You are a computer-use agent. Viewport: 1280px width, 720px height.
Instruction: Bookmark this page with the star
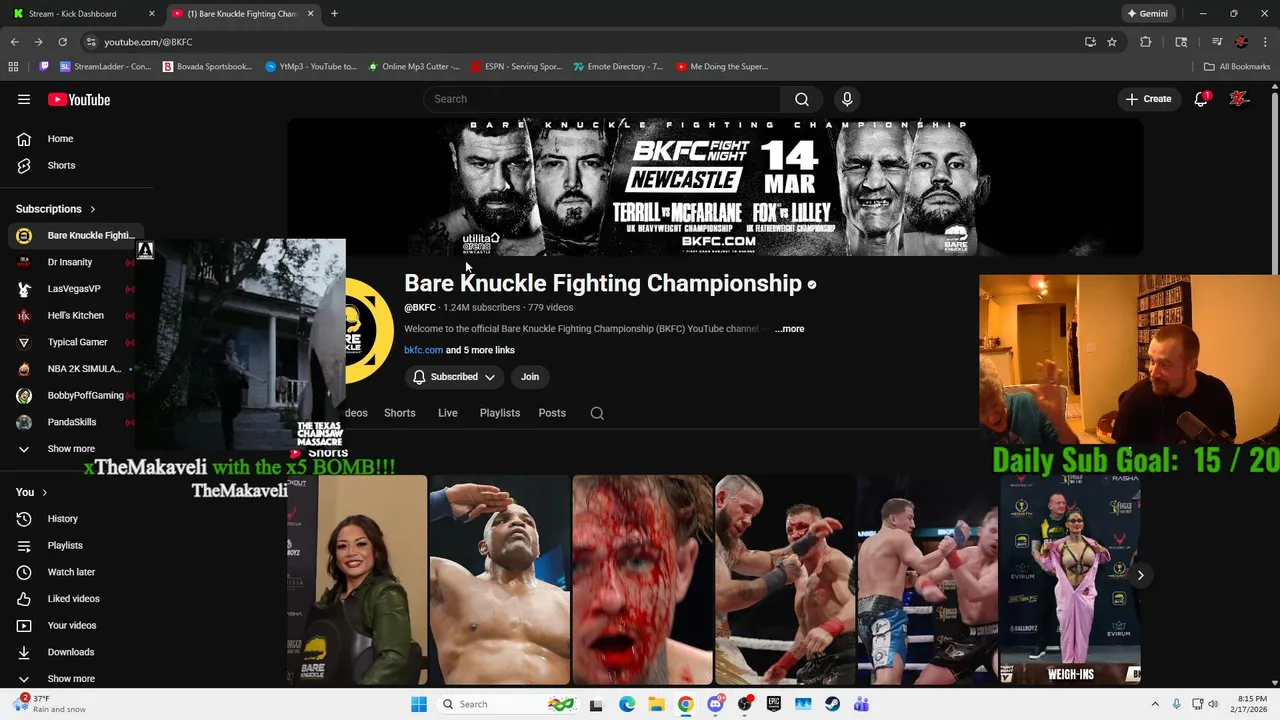(1112, 42)
